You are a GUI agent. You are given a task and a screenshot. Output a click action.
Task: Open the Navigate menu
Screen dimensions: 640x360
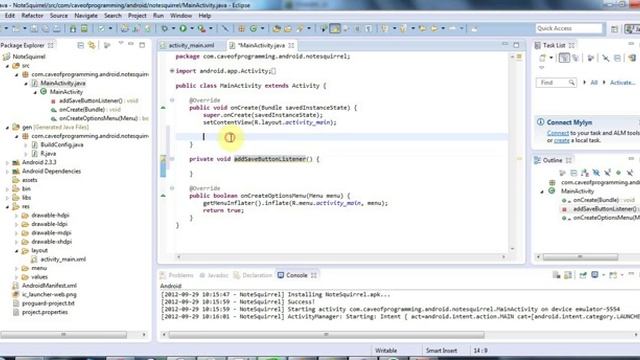pyautogui.click(x=86, y=16)
